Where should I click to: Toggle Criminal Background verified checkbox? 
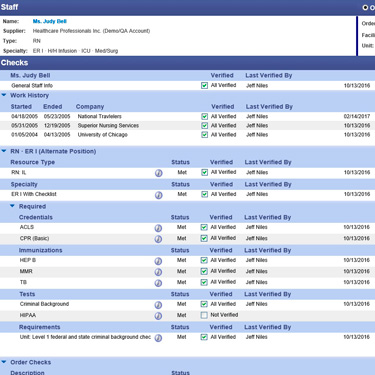pyautogui.click(x=204, y=304)
